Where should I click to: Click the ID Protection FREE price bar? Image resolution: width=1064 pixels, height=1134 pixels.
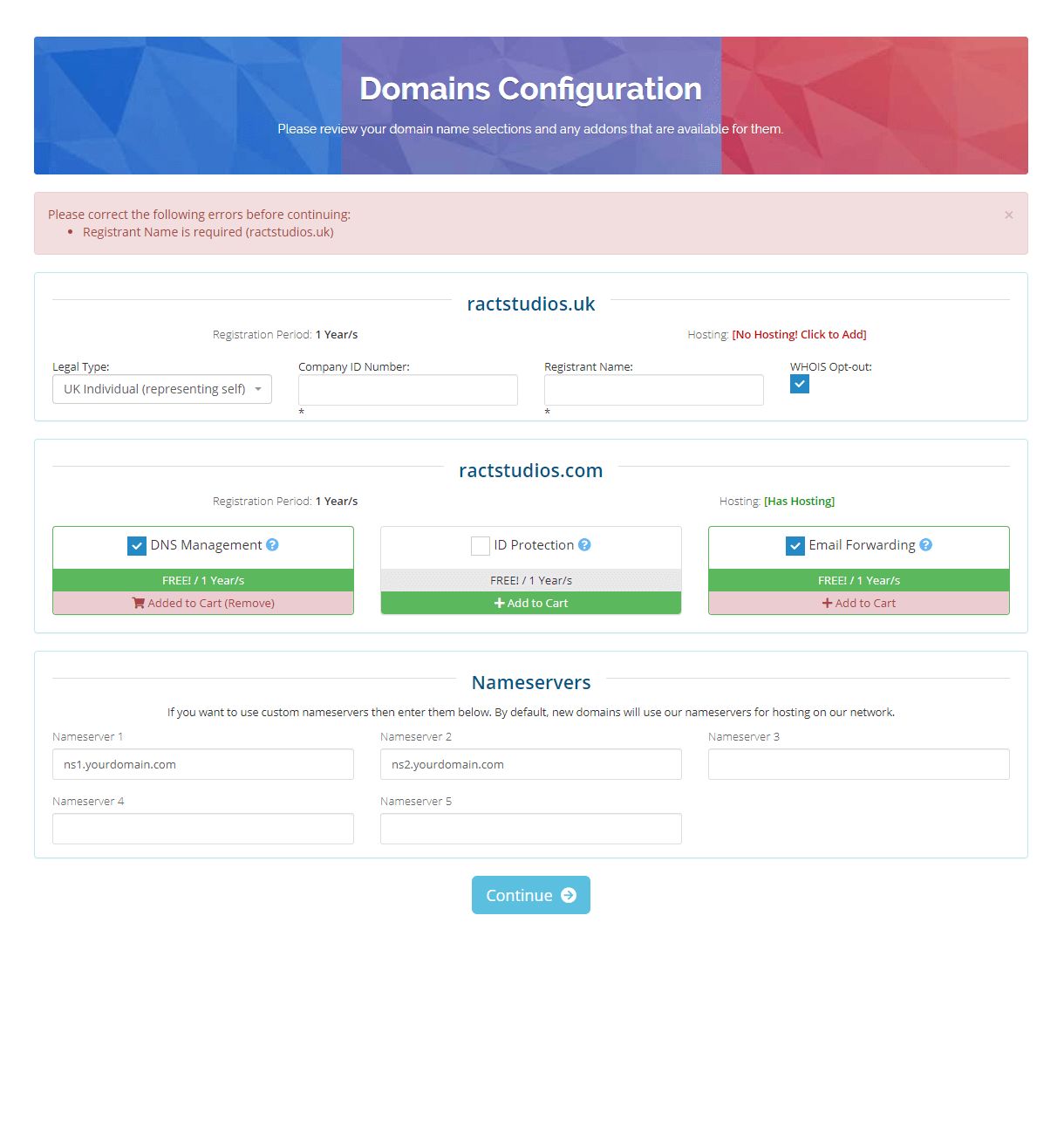tap(531, 581)
